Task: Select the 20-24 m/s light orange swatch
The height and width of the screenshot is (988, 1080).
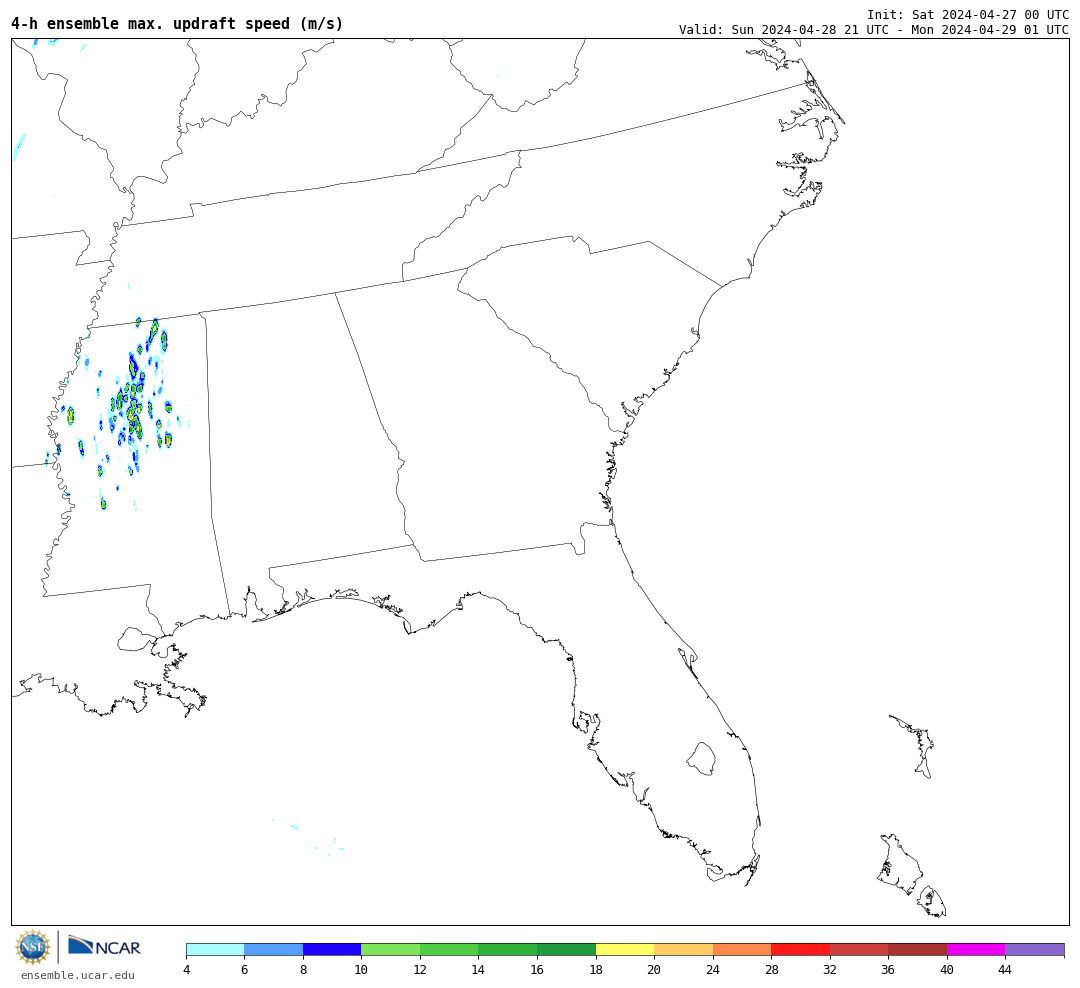Action: 683,949
